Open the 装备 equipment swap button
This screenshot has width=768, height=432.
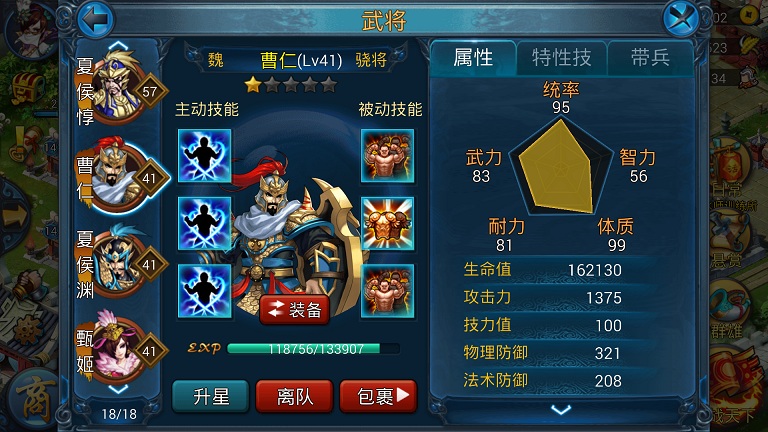pos(294,310)
